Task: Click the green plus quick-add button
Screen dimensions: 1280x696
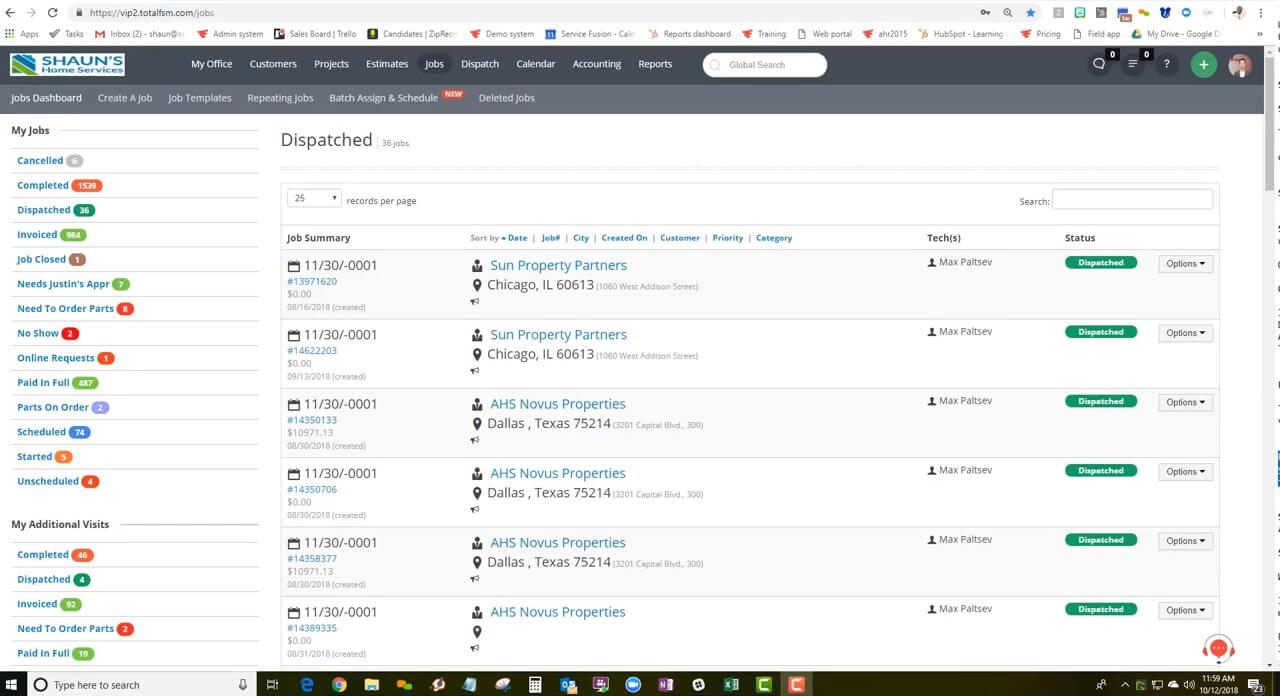Action: pyautogui.click(x=1203, y=65)
